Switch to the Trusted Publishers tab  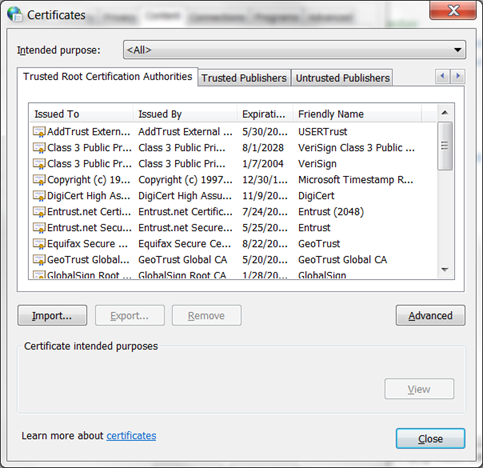coord(244,78)
